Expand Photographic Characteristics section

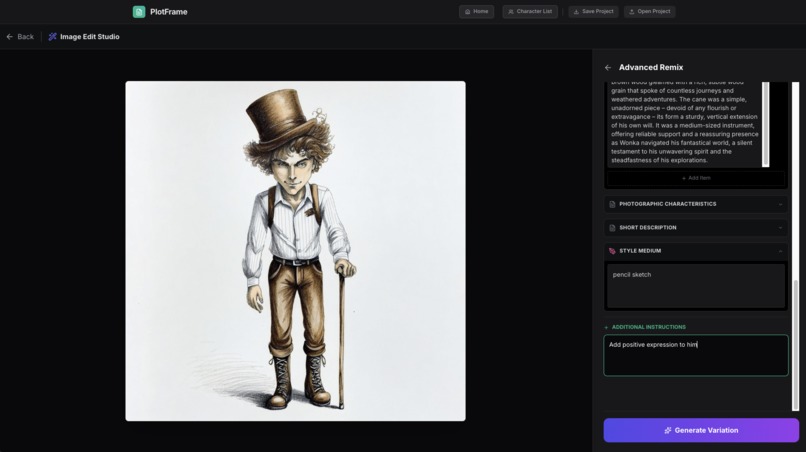696,204
